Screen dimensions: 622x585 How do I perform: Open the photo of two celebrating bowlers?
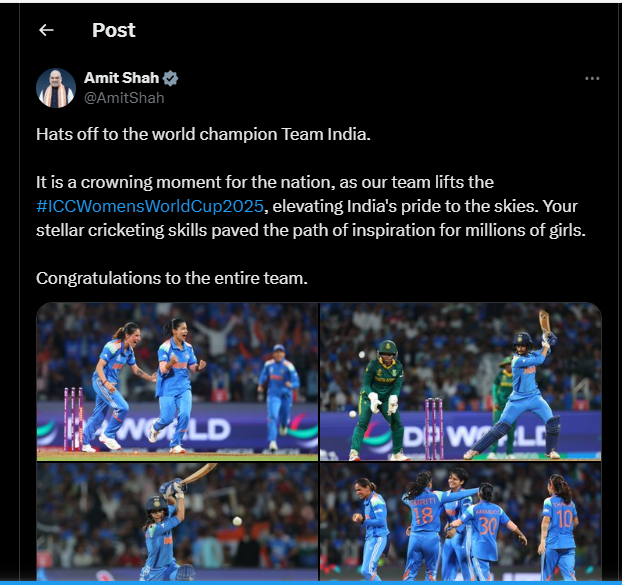pos(177,382)
